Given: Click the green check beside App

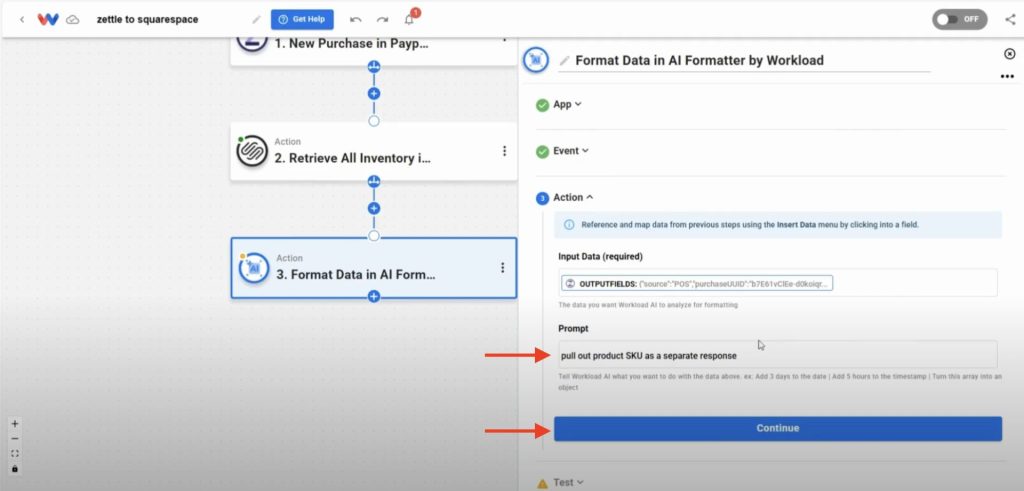Looking at the screenshot, I should (542, 105).
